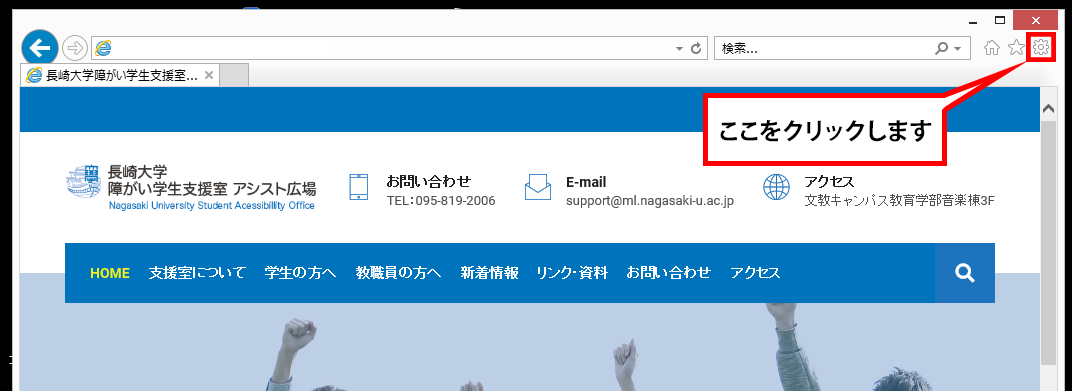Open 新着情報 menu item
The height and width of the screenshot is (391, 1072).
point(490,273)
